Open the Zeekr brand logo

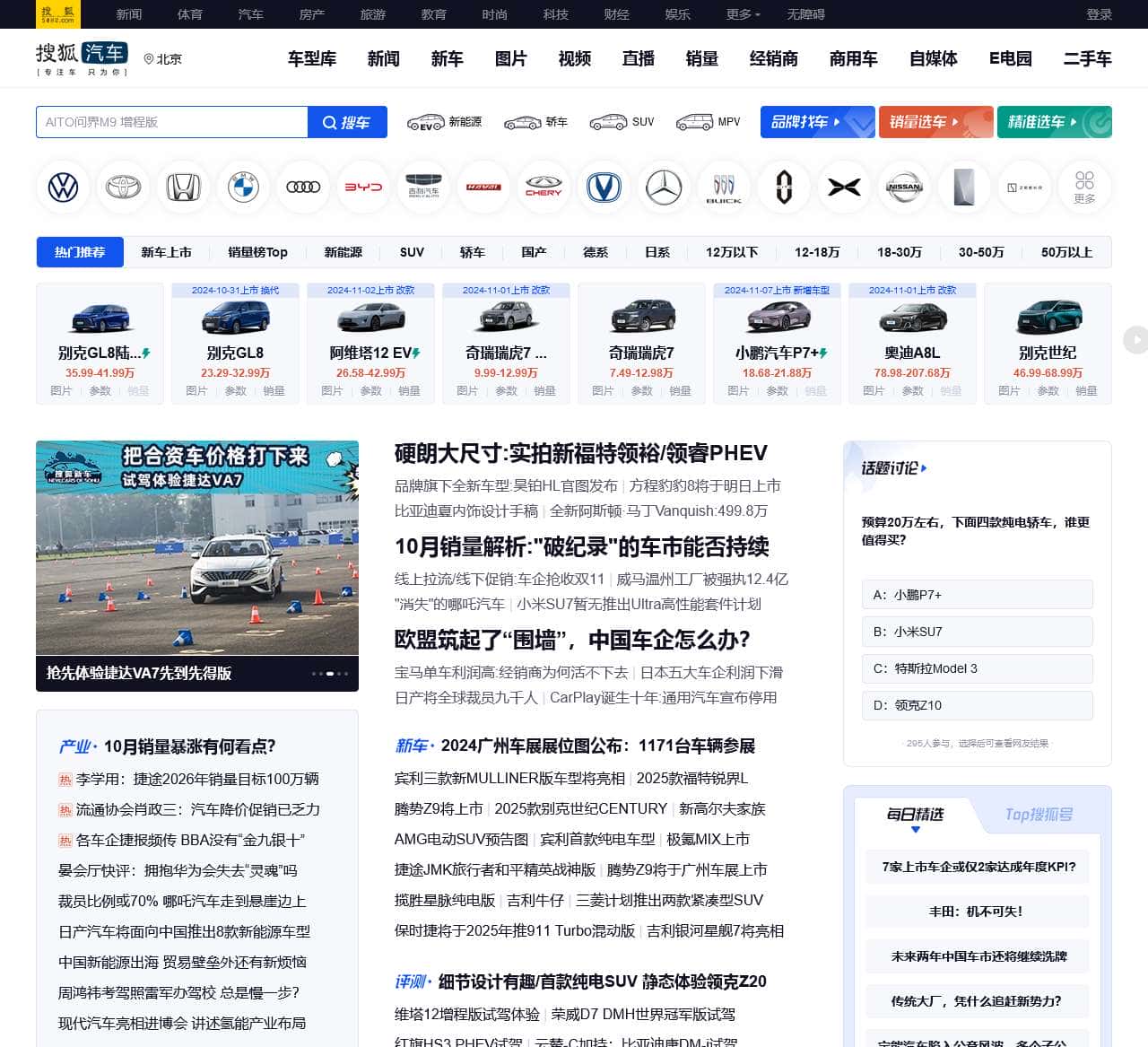pos(1024,187)
